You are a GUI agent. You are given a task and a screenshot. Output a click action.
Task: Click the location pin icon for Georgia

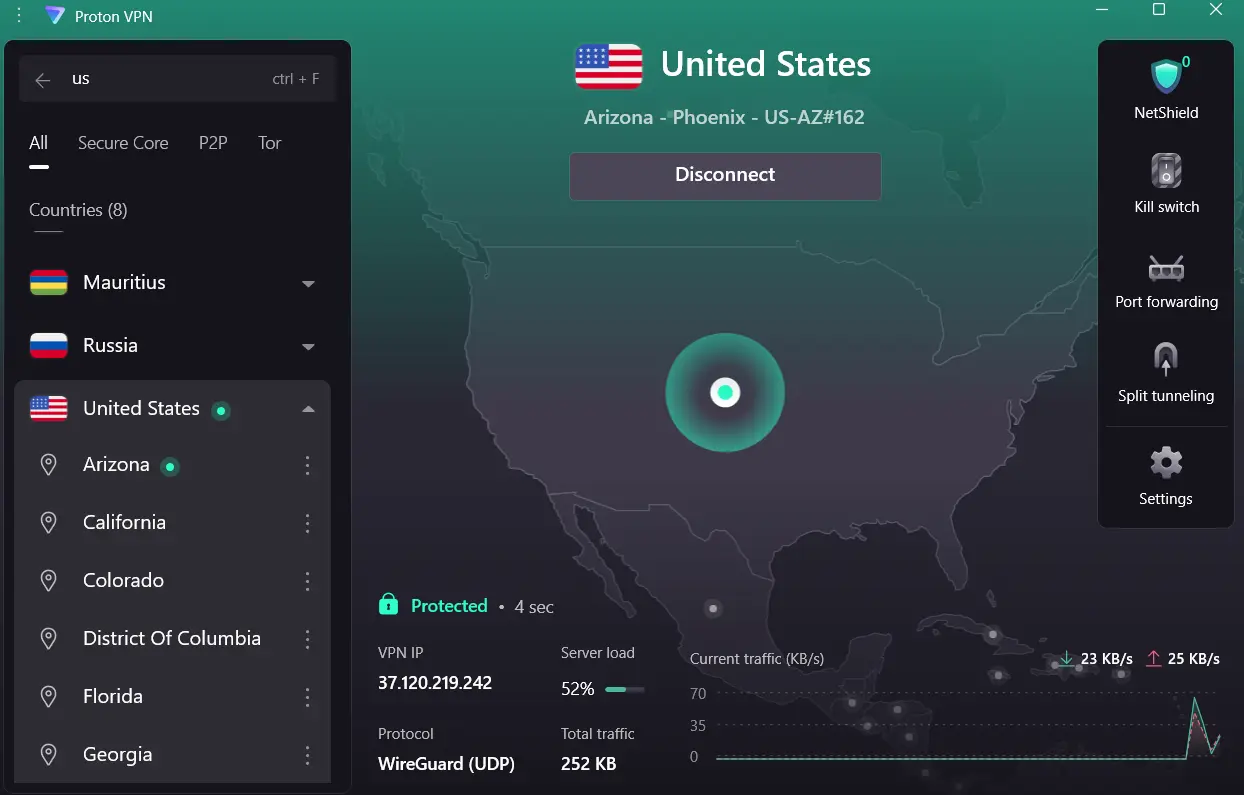click(x=48, y=755)
